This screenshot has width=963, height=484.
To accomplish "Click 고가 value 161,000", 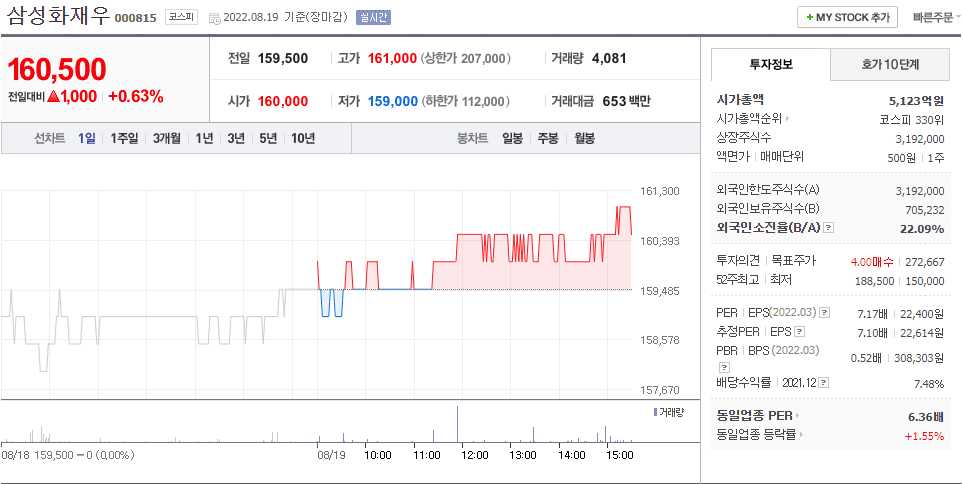I will 392,59.
